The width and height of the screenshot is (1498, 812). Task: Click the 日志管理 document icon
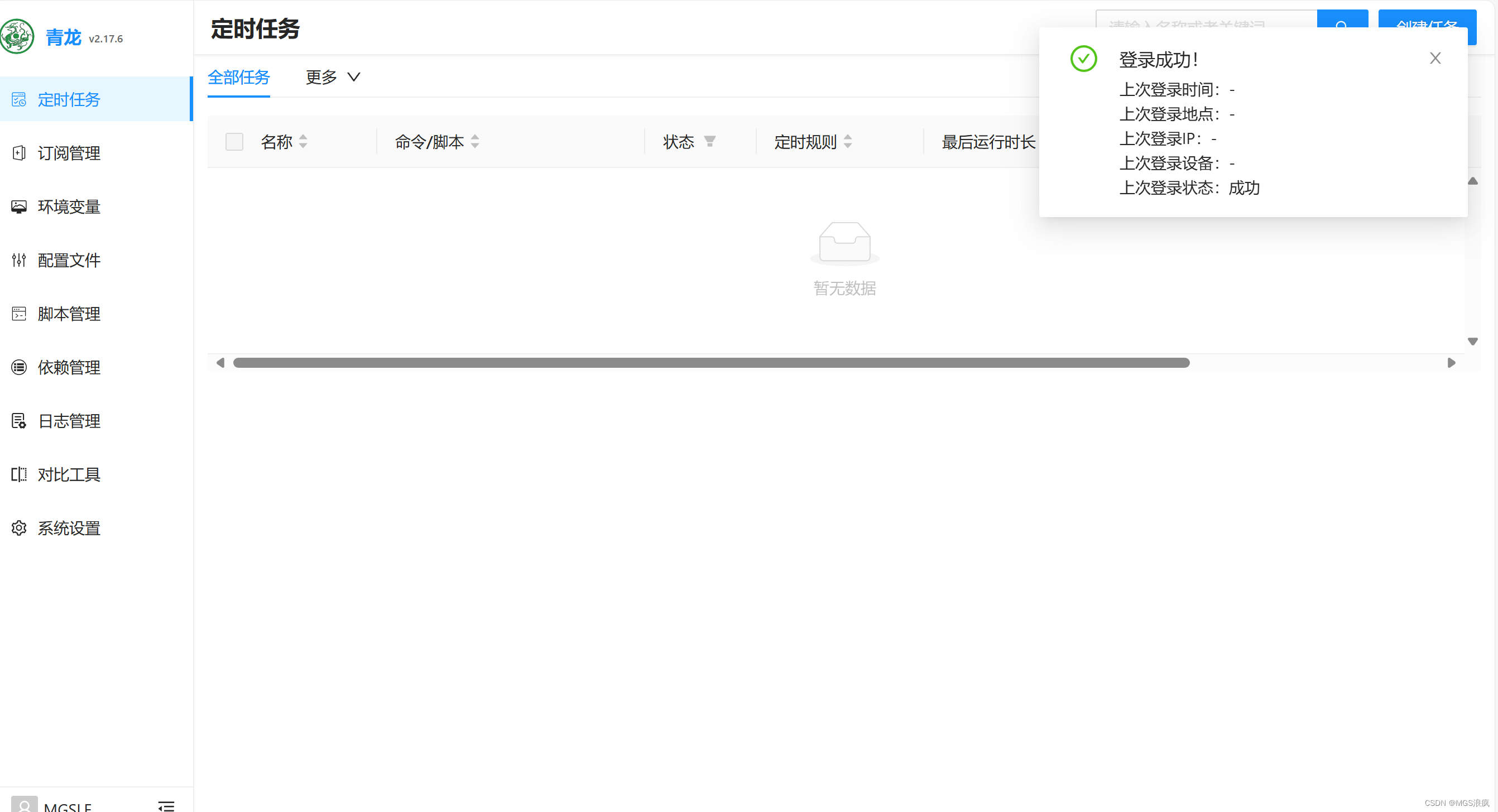tap(18, 421)
